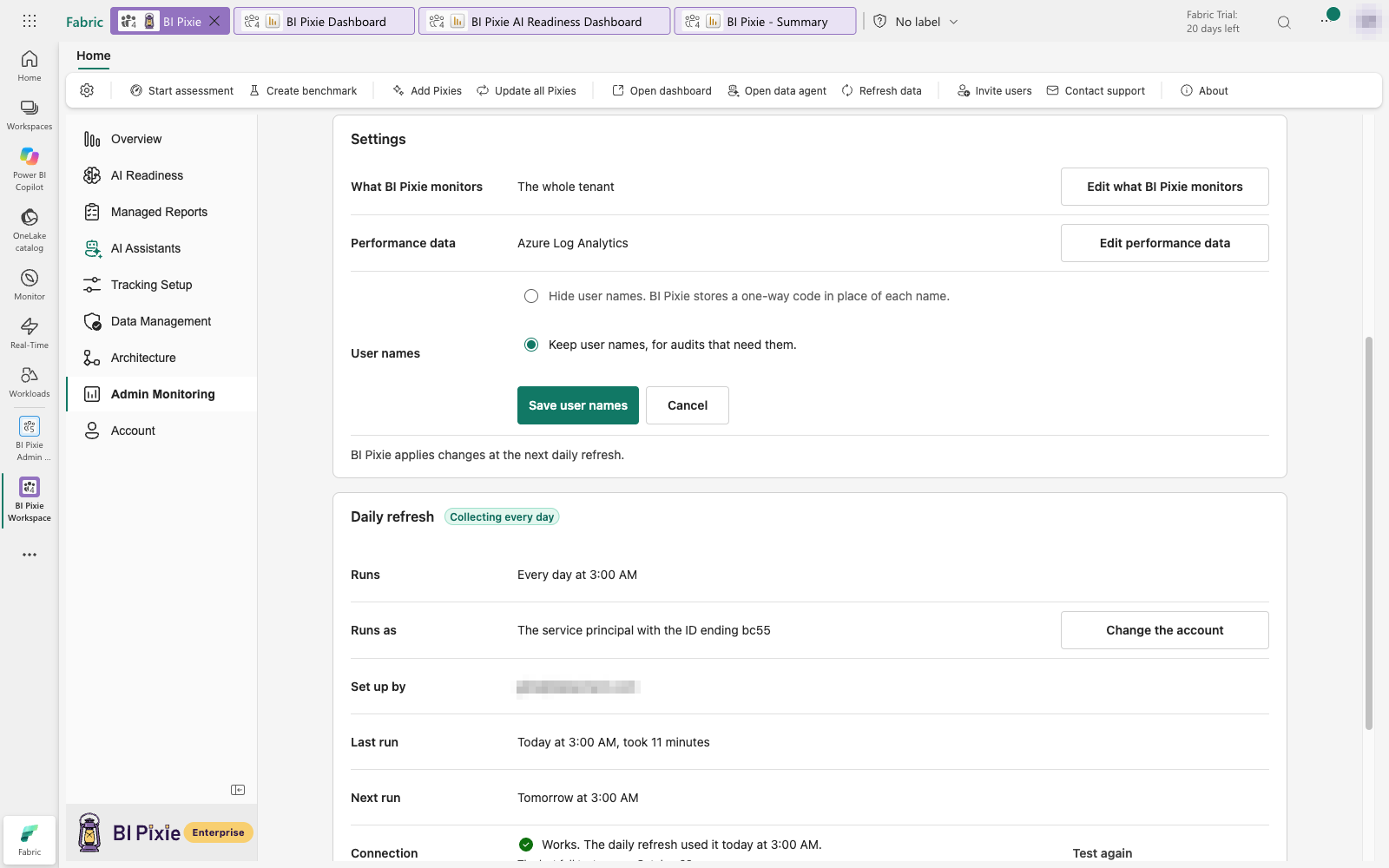Collapse the BI Pixie sidebar panel
The image size is (1389, 868).
click(x=238, y=790)
